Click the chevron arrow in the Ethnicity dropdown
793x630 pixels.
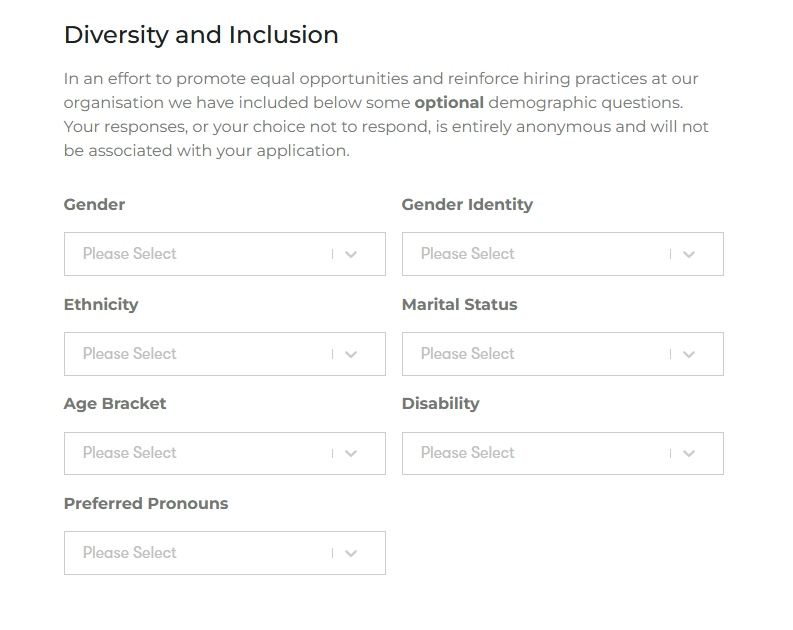tap(351, 354)
